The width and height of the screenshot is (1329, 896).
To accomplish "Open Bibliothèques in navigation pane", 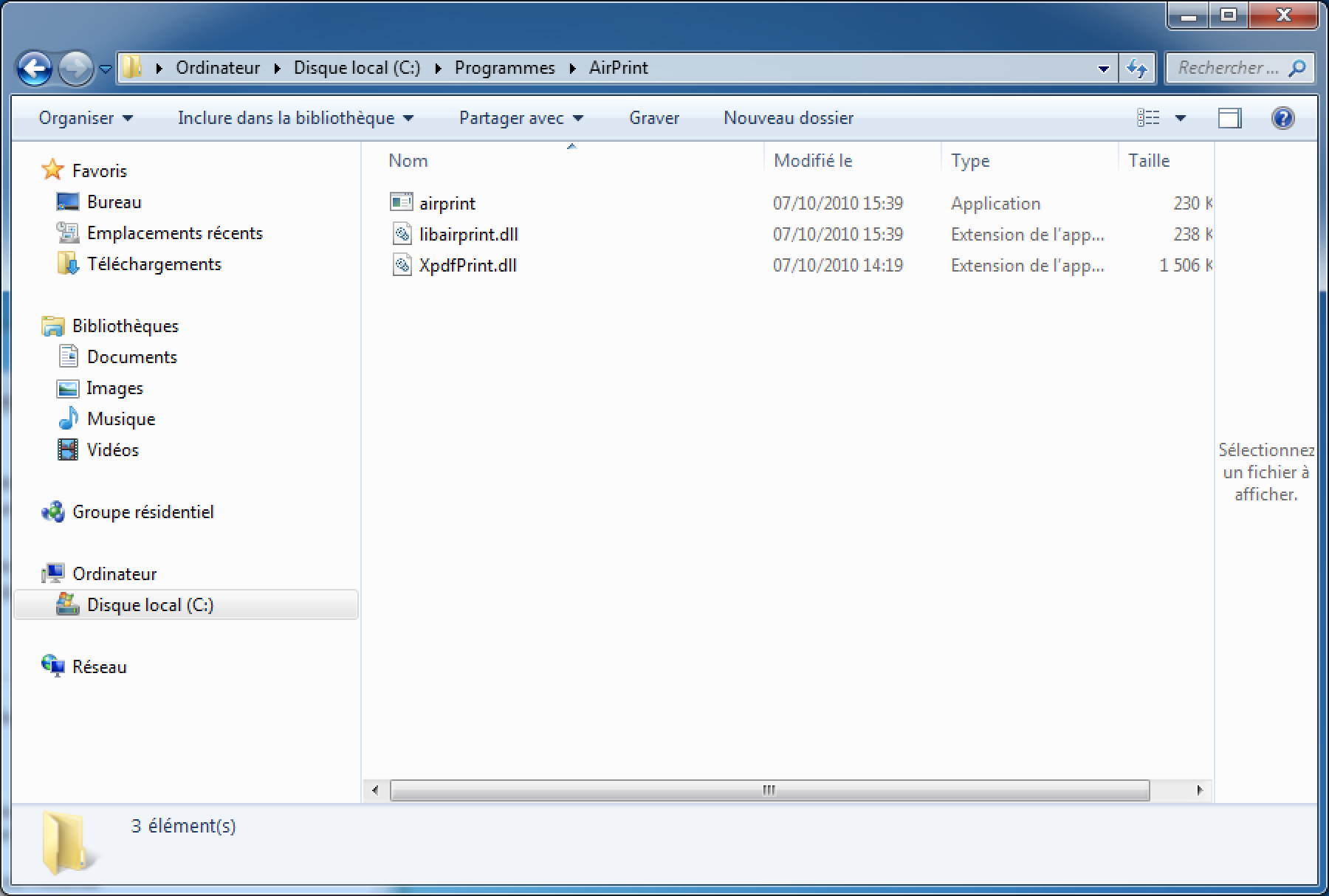I will [x=126, y=326].
